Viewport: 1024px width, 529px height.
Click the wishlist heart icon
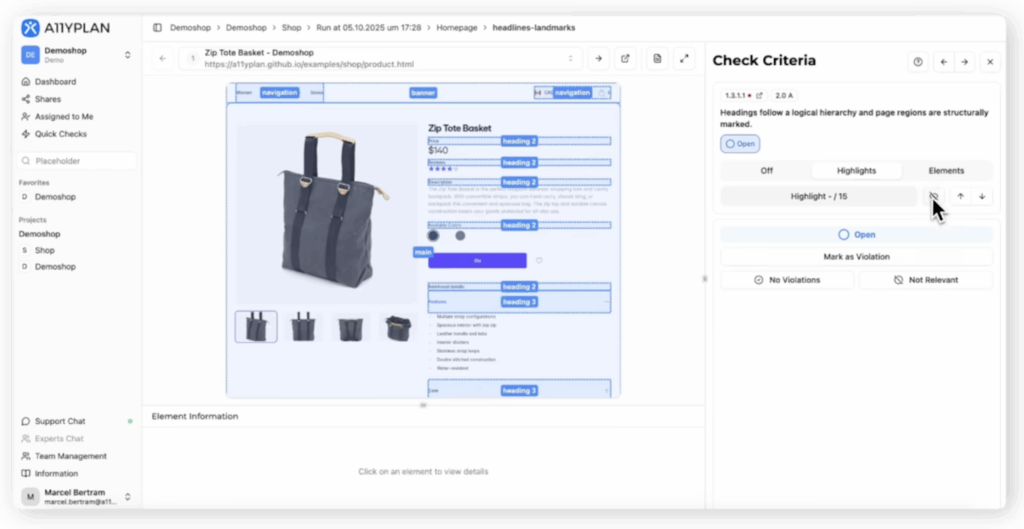click(539, 261)
